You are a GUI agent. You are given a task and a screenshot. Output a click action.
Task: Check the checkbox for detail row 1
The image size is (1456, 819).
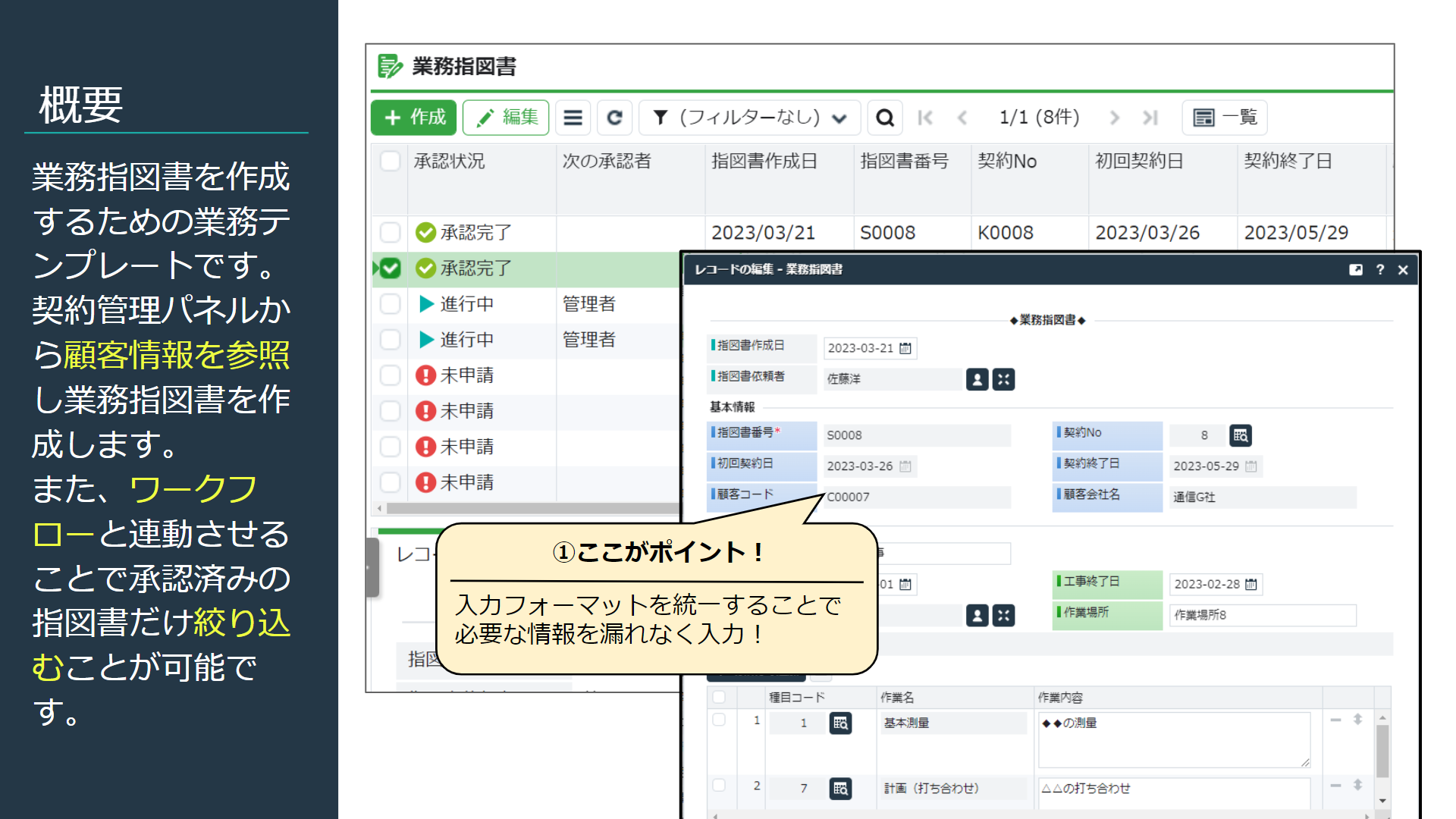coord(719,720)
